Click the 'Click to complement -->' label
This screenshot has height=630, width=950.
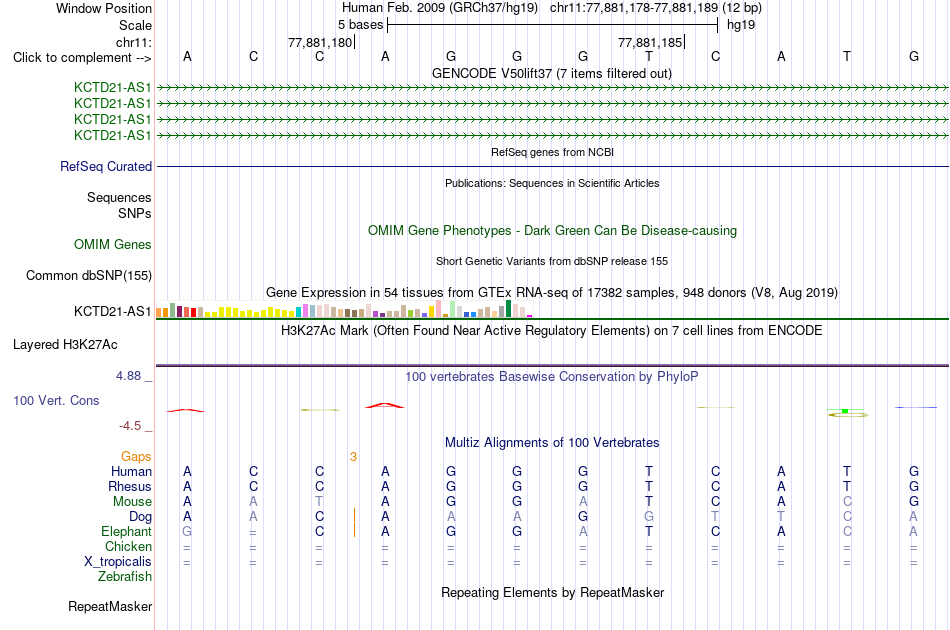(82, 58)
